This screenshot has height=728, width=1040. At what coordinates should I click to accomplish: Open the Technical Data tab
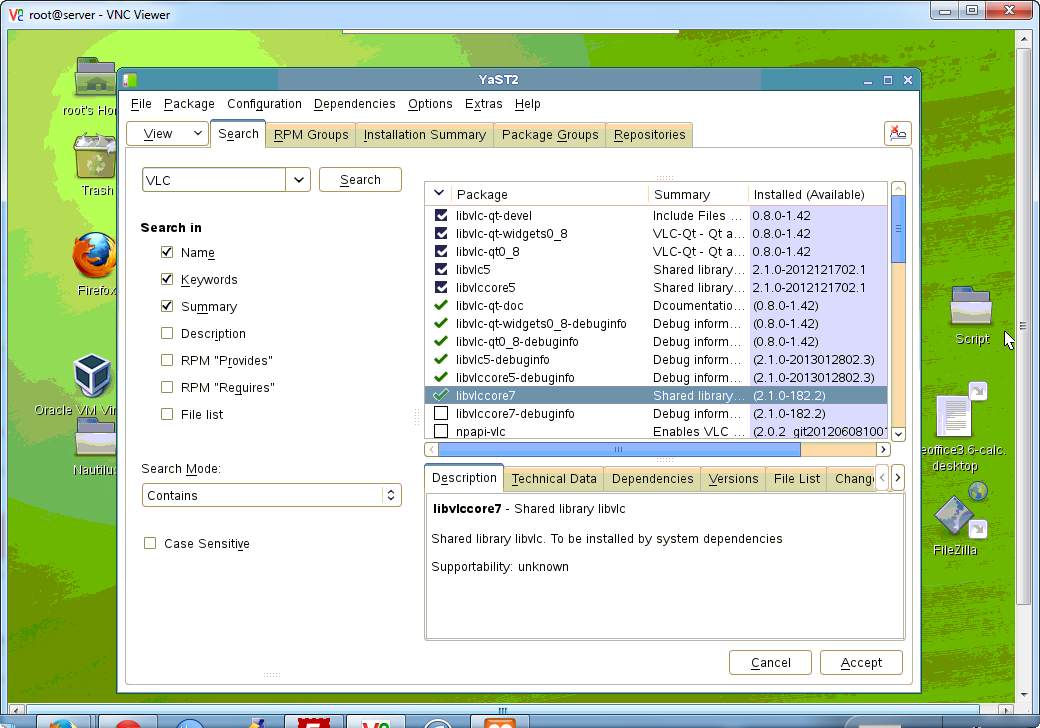[x=554, y=479]
